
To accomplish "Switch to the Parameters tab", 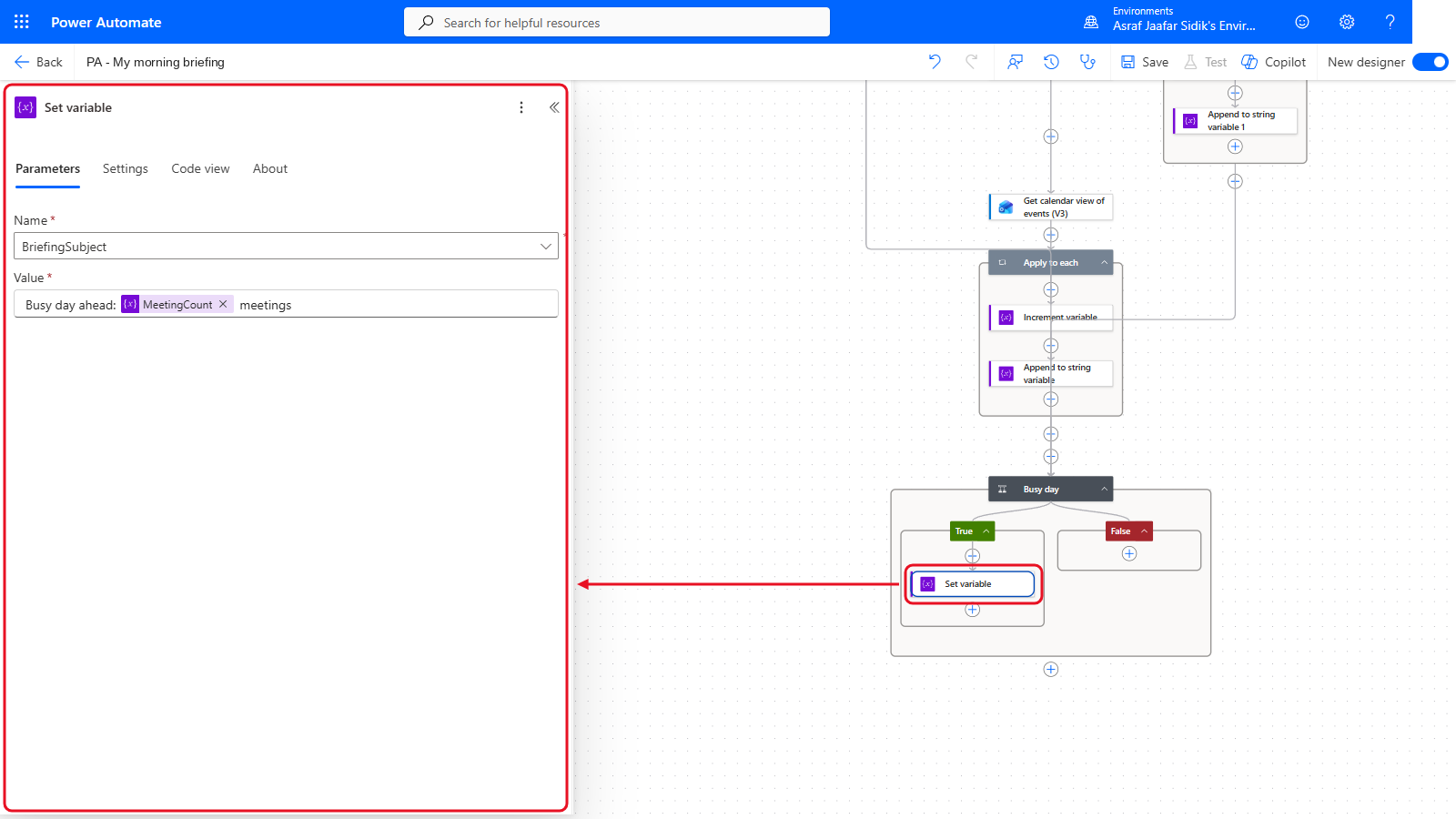I will pos(47,168).
